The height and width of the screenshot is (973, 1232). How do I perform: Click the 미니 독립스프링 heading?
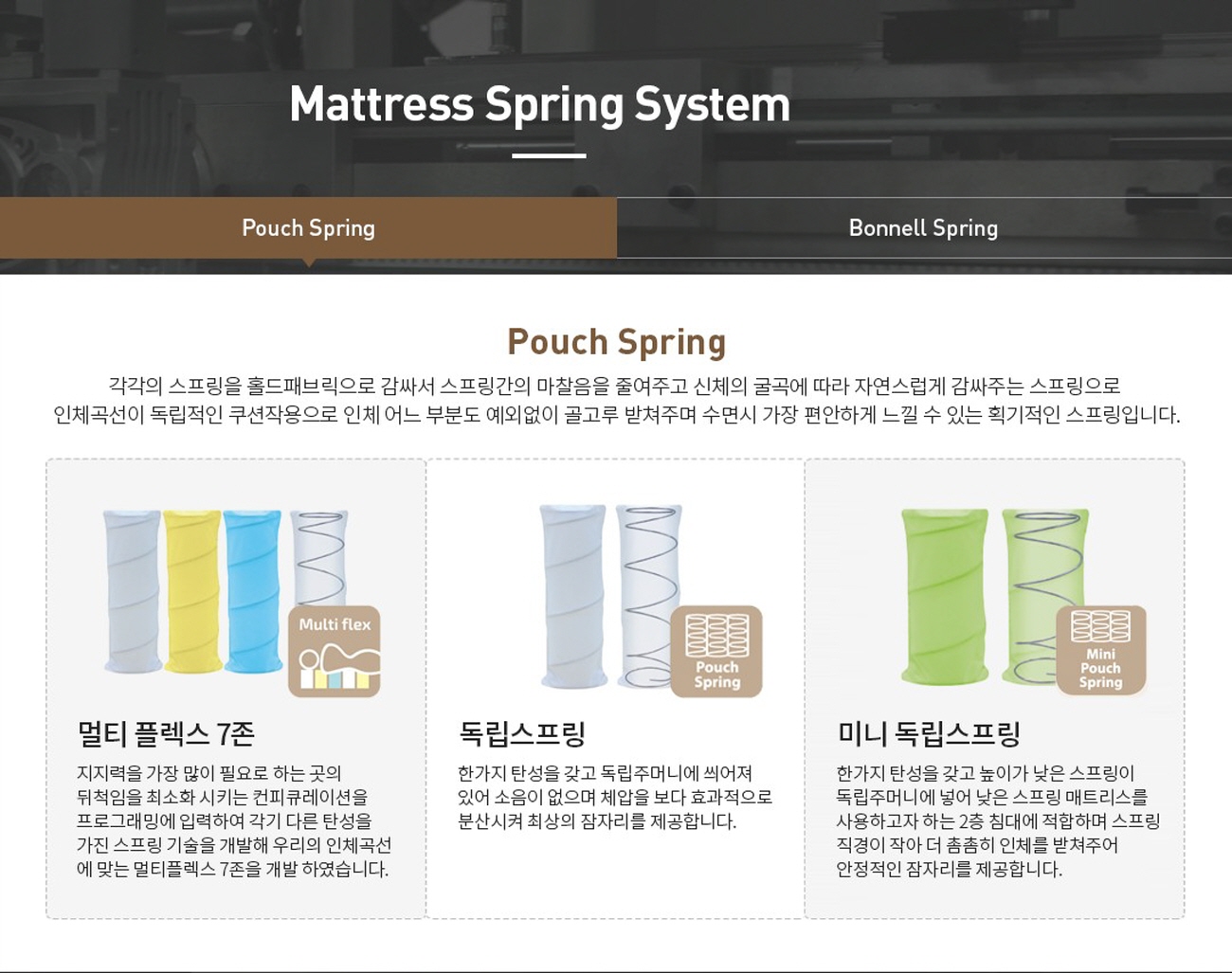point(929,733)
